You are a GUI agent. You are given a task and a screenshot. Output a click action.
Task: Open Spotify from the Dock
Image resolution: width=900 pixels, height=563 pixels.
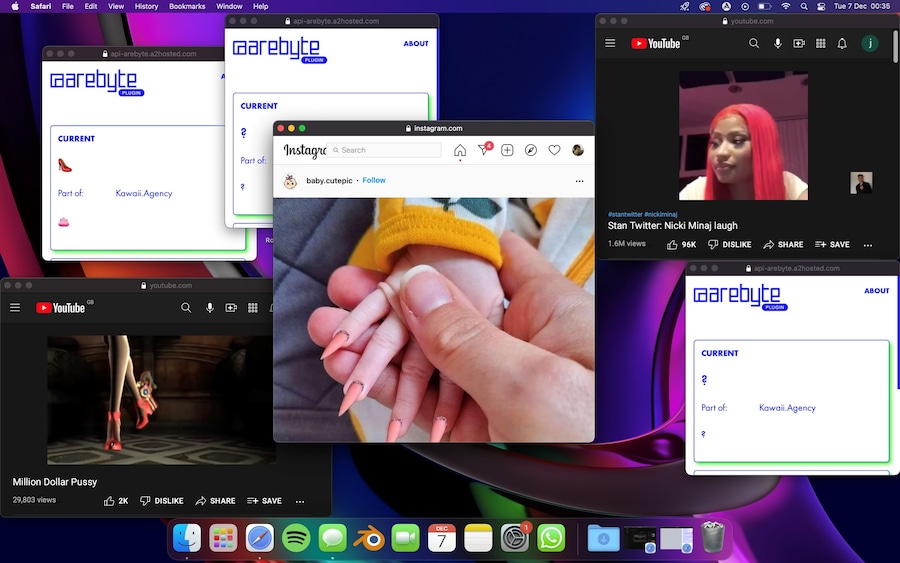296,538
